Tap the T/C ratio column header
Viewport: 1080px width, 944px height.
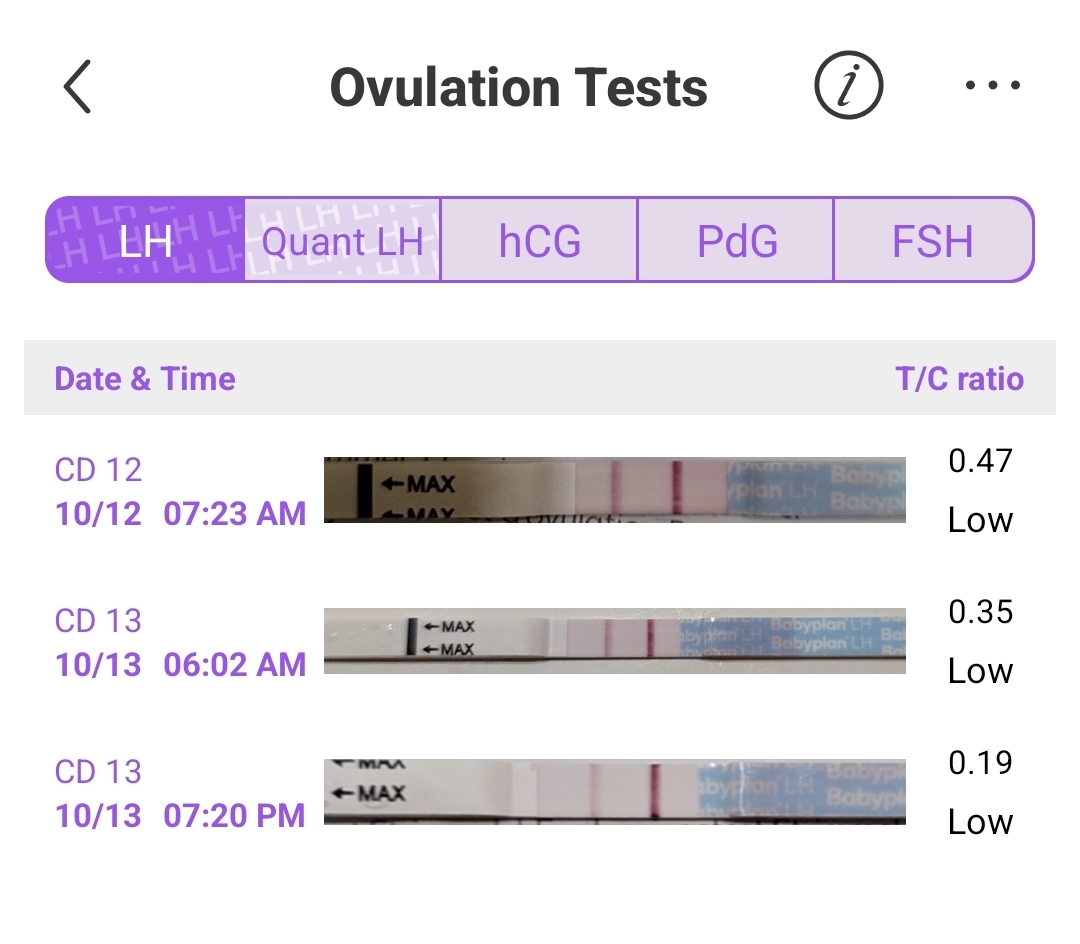(959, 379)
